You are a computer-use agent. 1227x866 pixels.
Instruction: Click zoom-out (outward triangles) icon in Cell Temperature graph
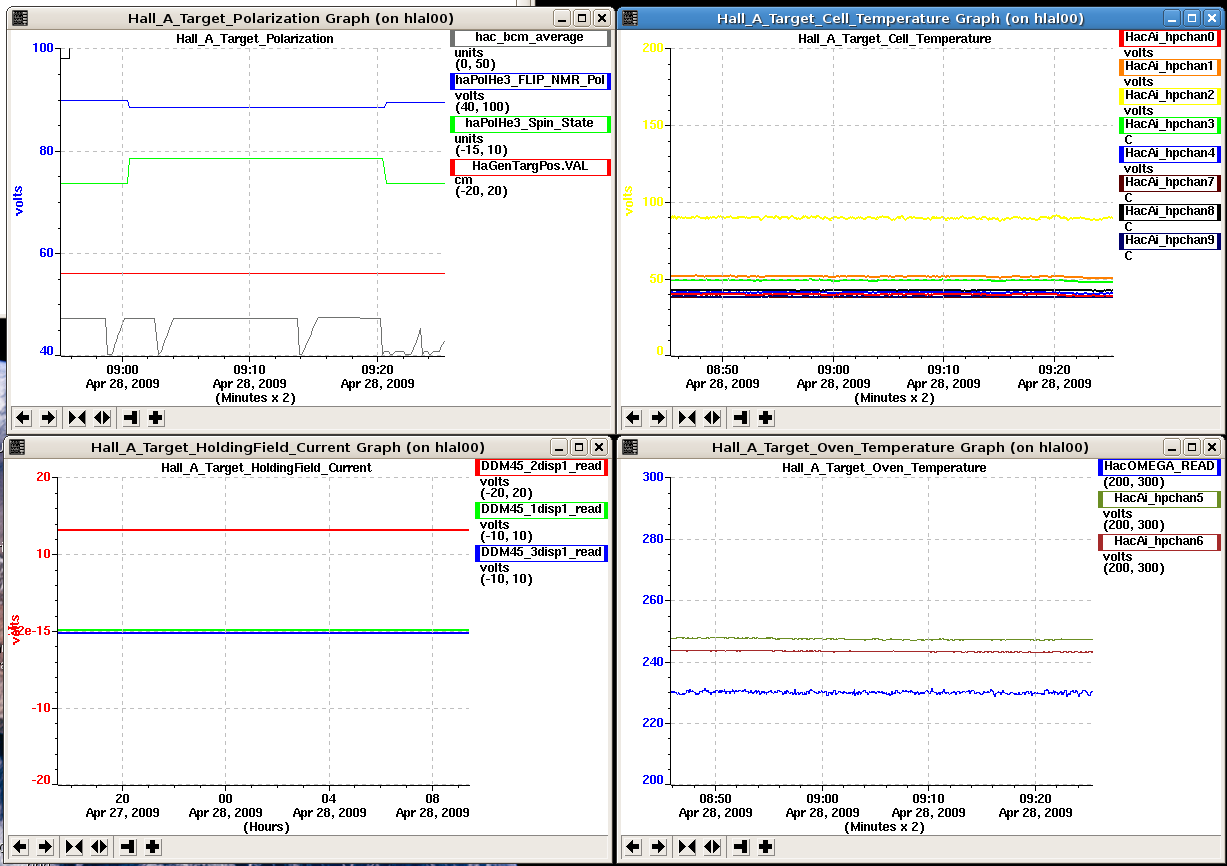pyautogui.click(x=712, y=418)
